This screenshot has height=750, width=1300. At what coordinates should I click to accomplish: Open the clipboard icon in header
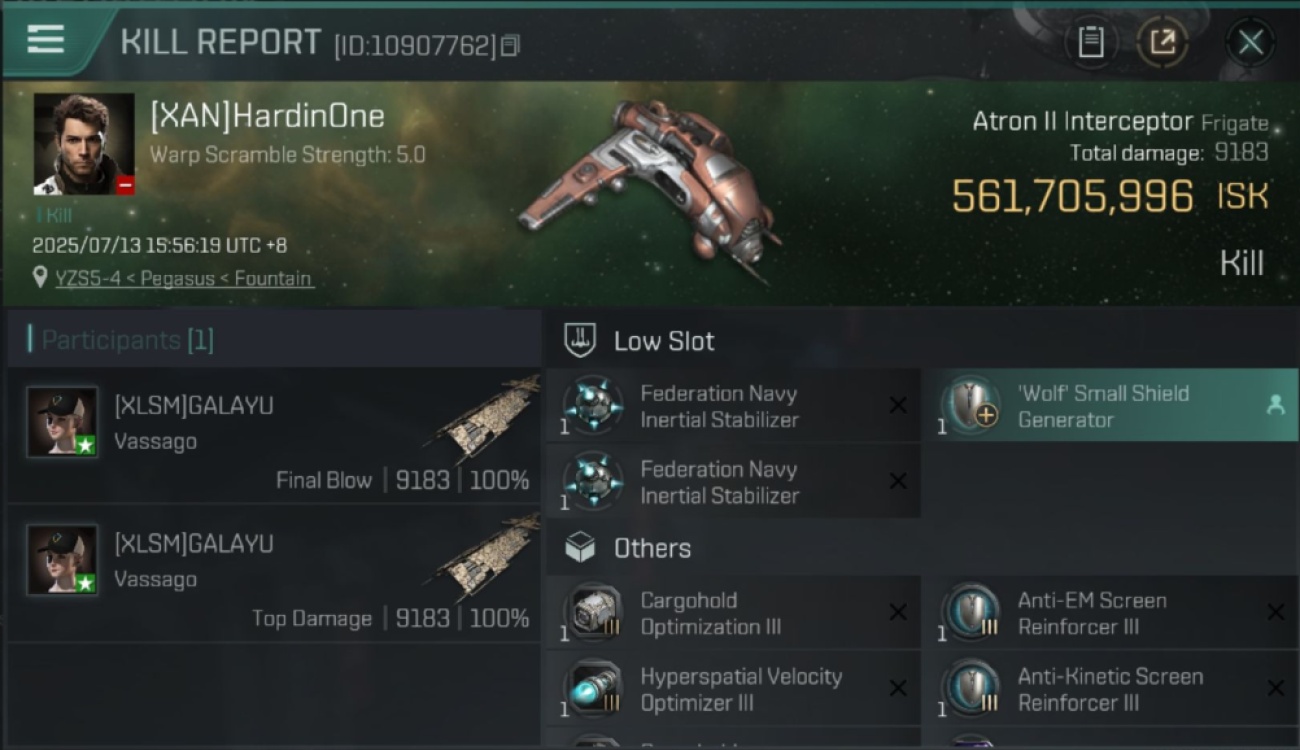(x=1090, y=42)
